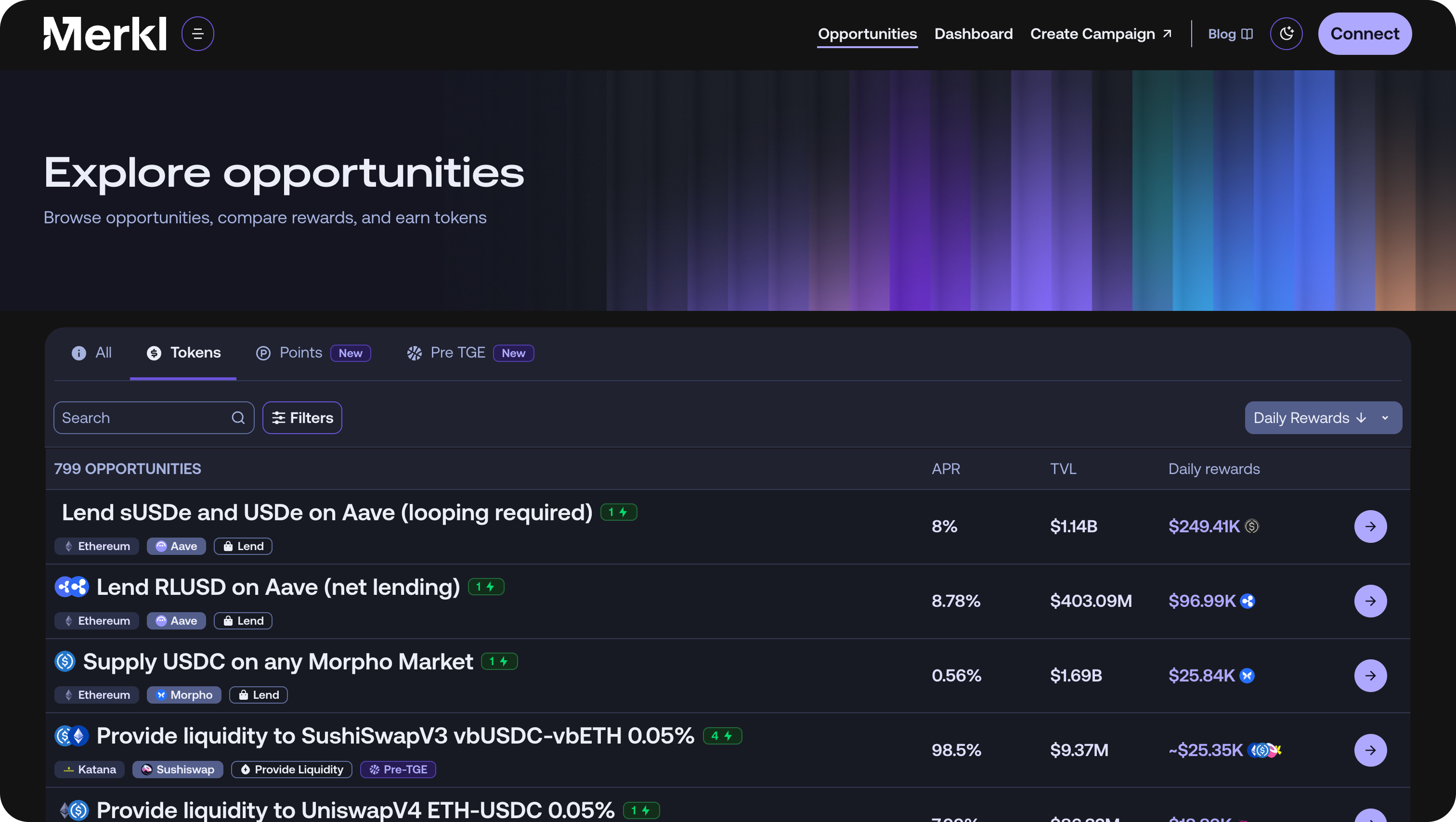The image size is (1456, 822).
Task: Click the campaign count badge on sUSDe row
Action: [x=618, y=512]
